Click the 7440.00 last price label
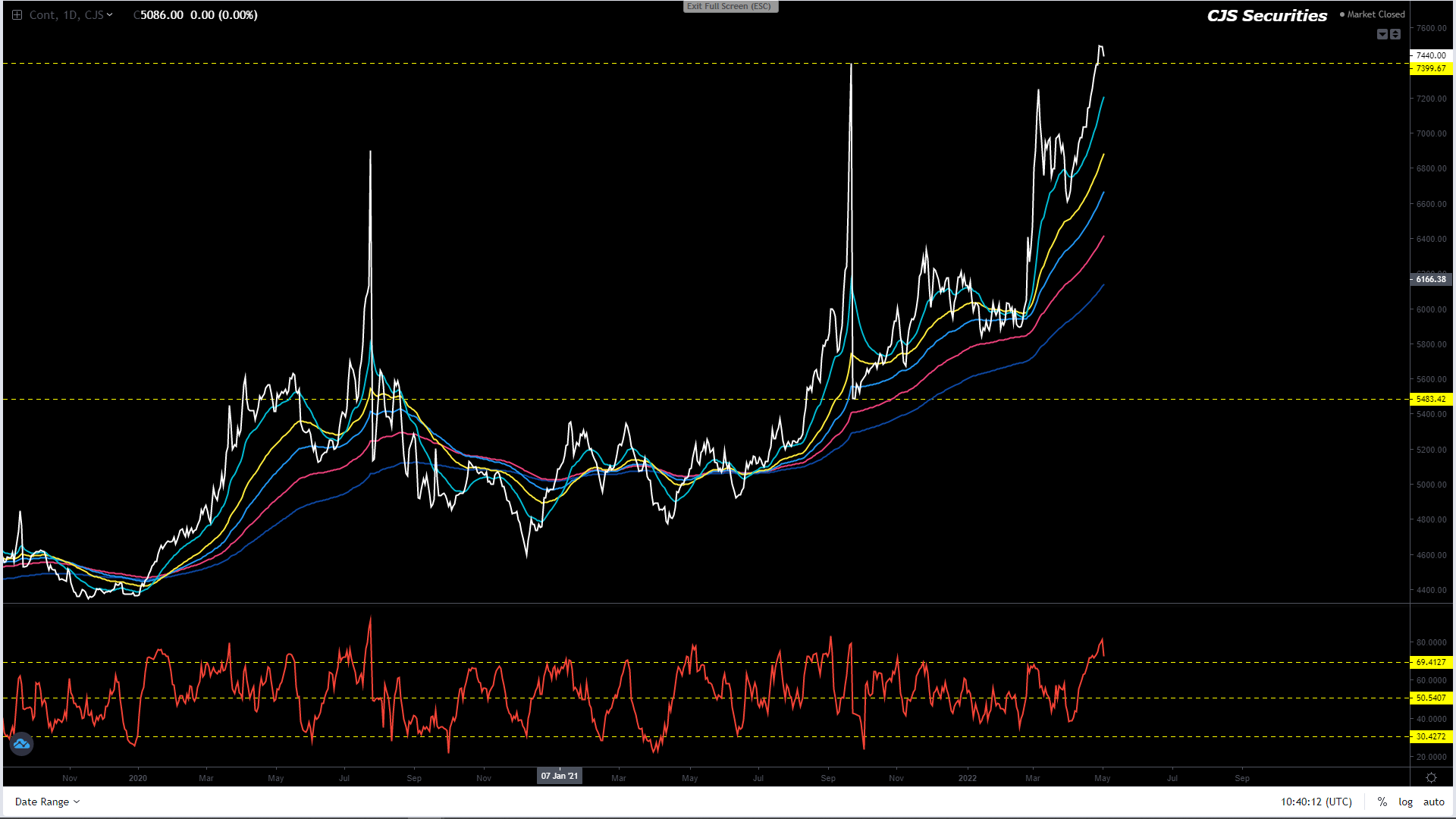 click(x=1430, y=55)
